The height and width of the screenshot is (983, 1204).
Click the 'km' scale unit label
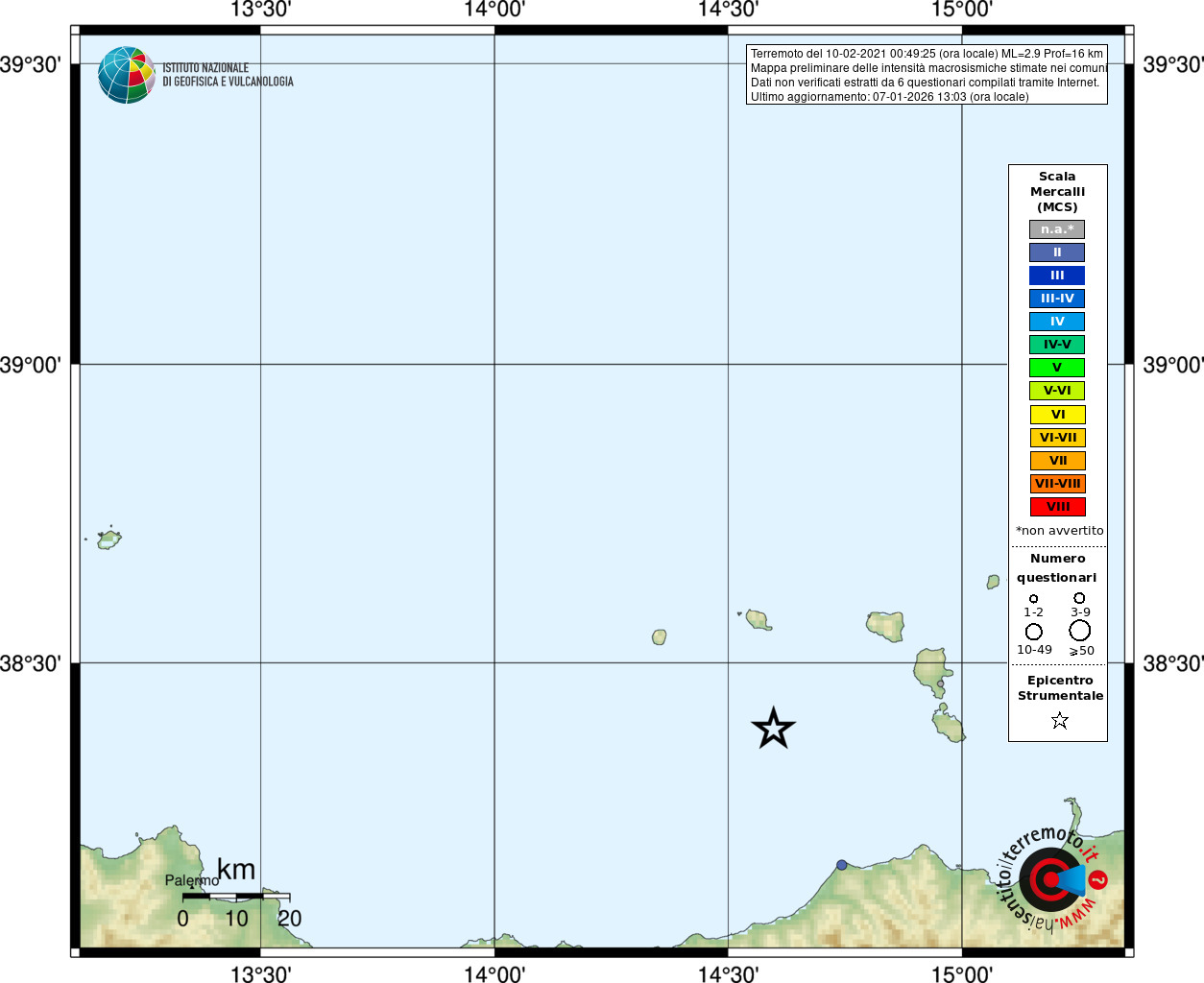point(236,870)
